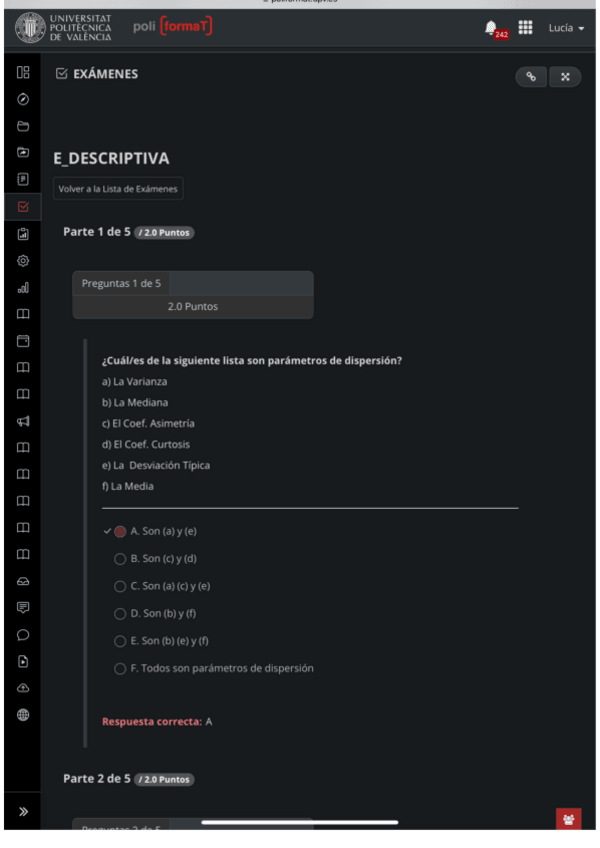Choose radio F. Todos son parámetros de dispersión
This screenshot has height=848, width=600.
(x=120, y=668)
